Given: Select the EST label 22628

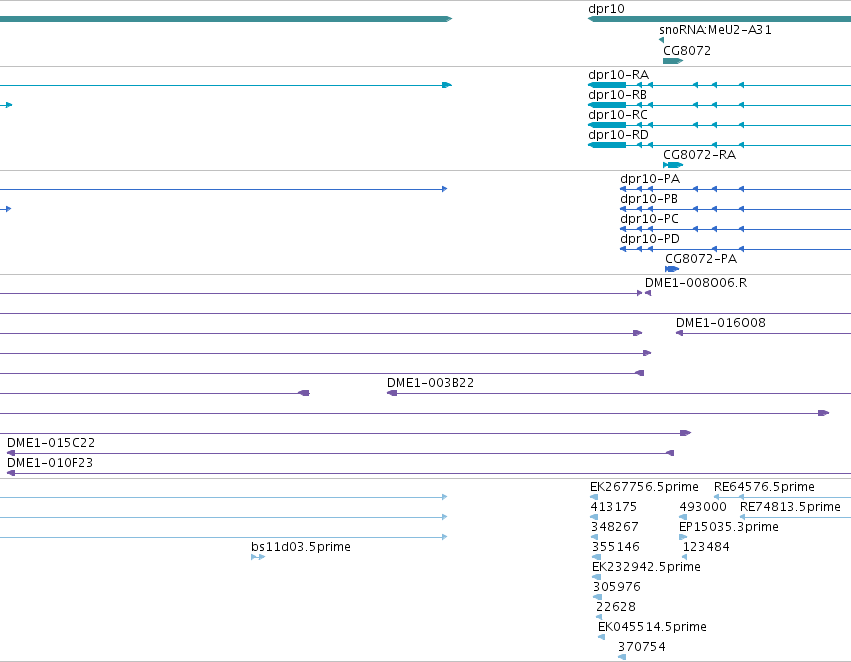Looking at the screenshot, I should click(615, 607).
